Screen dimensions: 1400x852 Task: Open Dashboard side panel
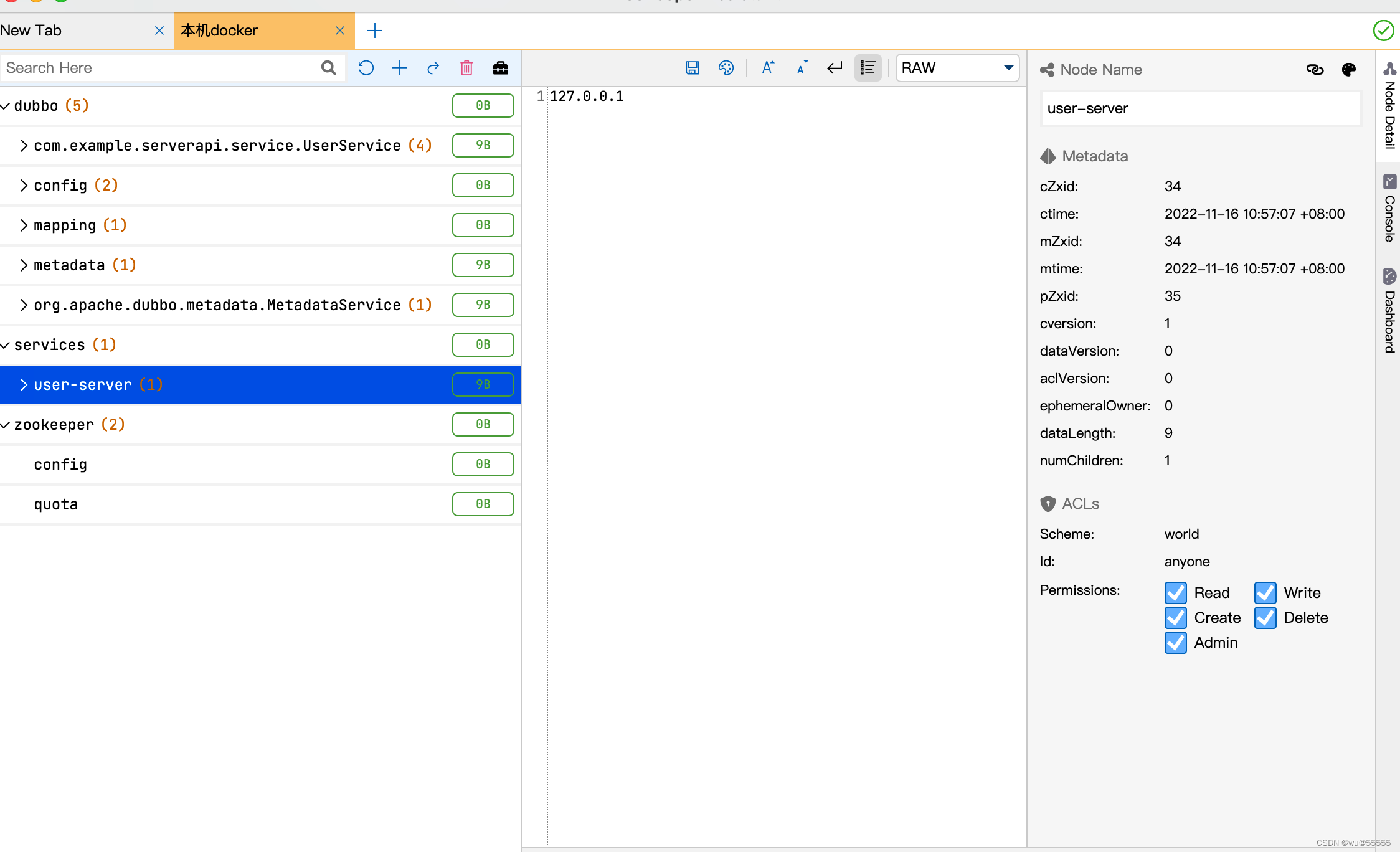tap(1389, 311)
